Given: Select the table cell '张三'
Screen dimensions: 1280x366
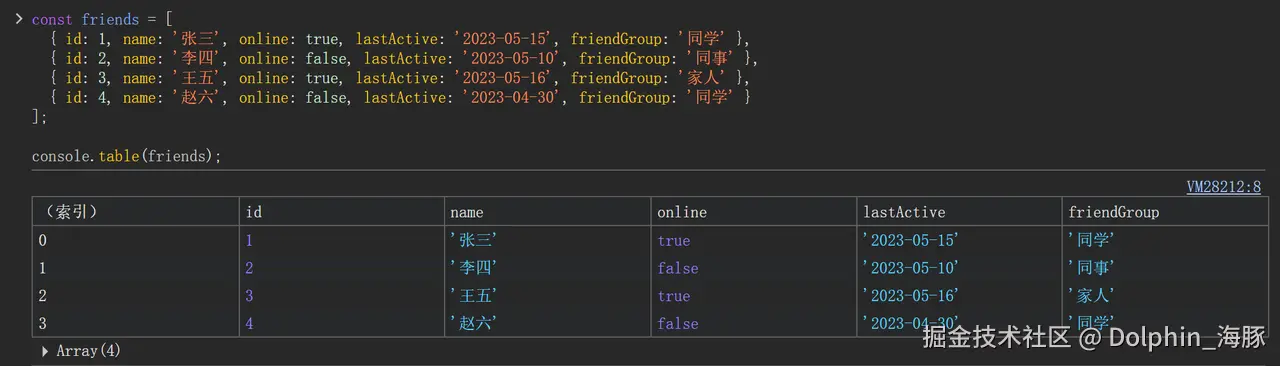Looking at the screenshot, I should 547,240.
